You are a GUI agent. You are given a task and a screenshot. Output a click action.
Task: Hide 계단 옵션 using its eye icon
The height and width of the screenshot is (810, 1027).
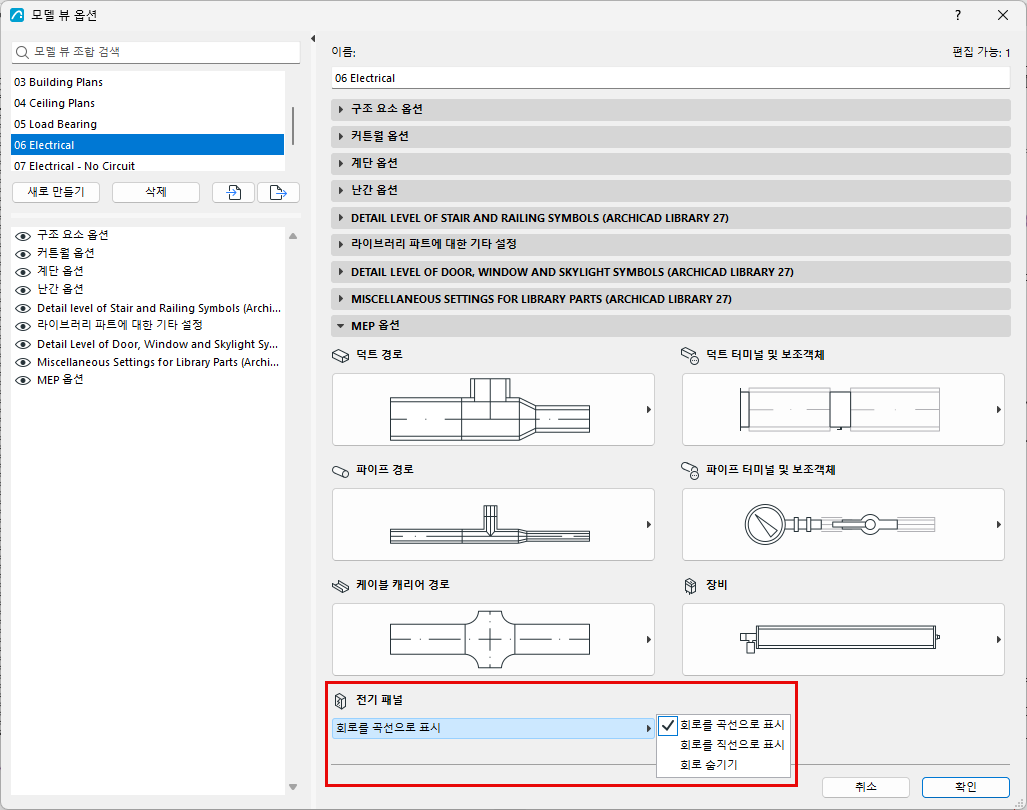(23, 272)
